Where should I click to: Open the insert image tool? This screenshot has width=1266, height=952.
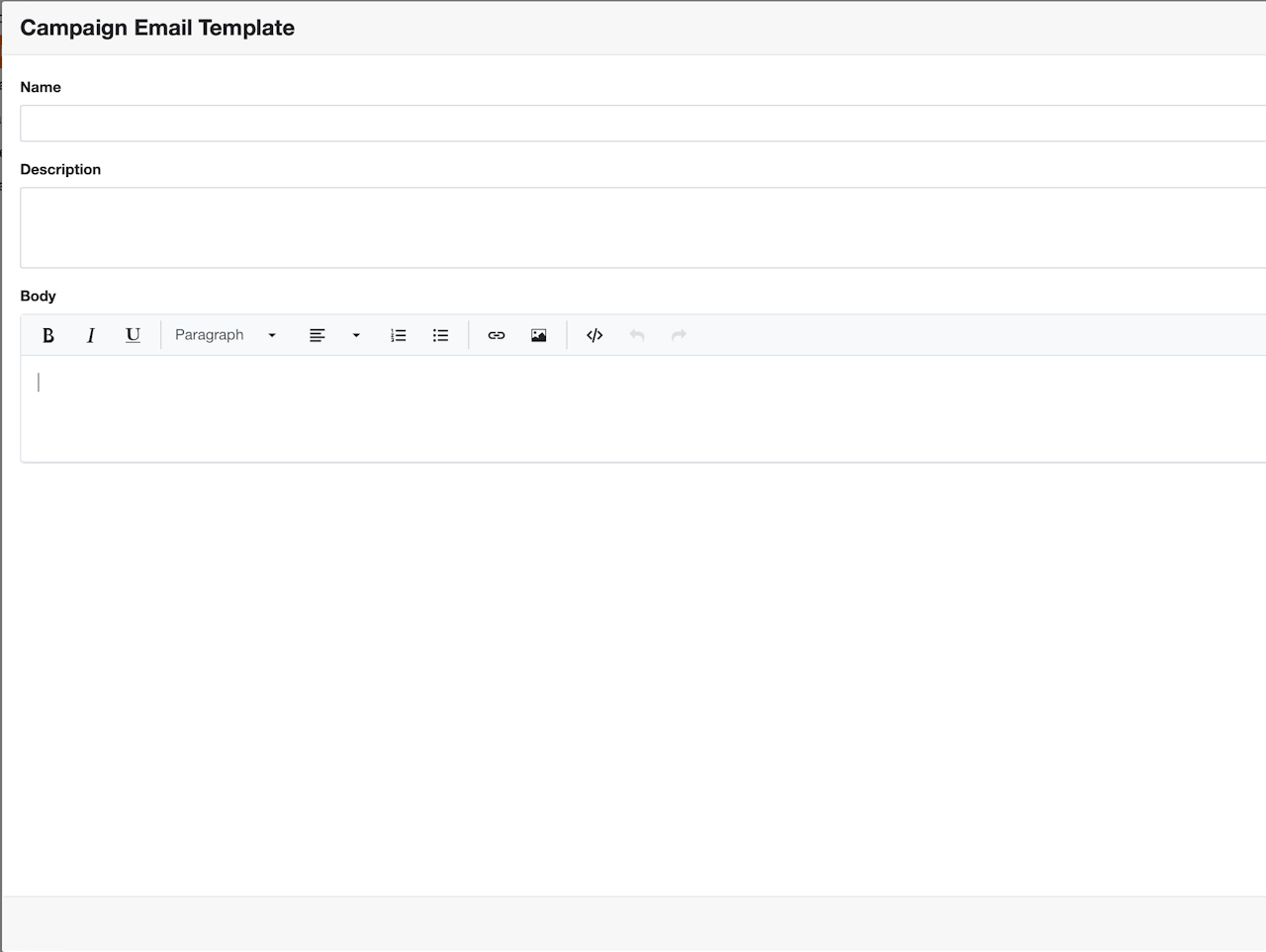tap(538, 335)
